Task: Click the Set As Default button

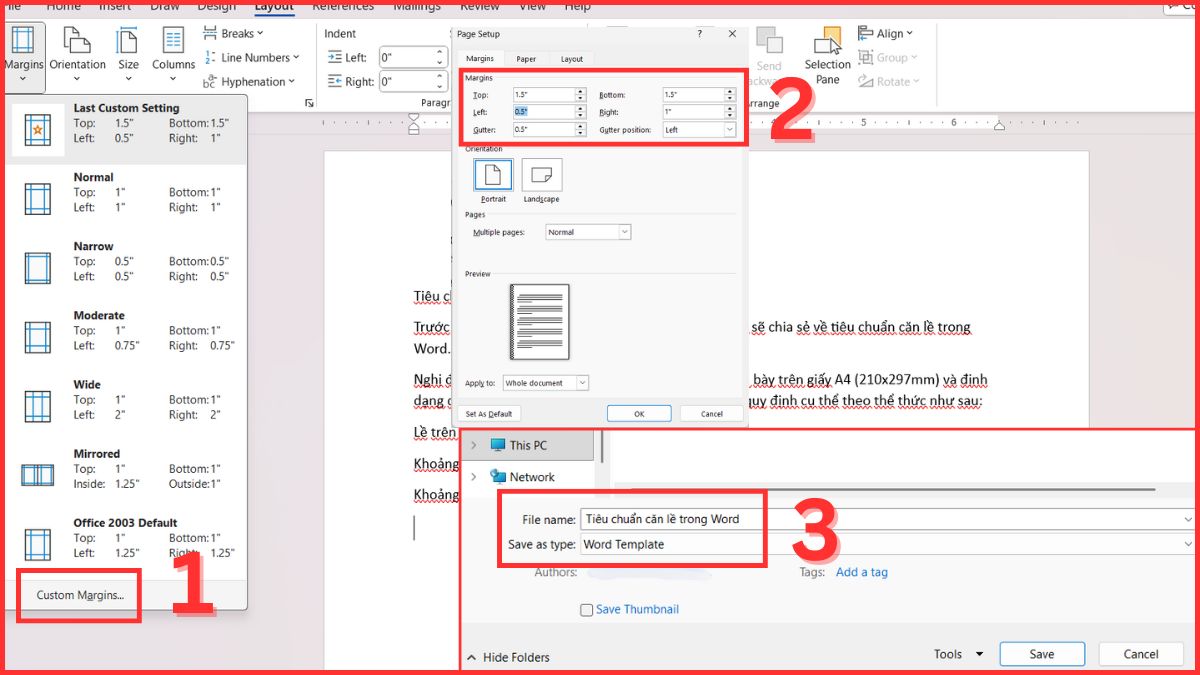Action: [x=490, y=413]
